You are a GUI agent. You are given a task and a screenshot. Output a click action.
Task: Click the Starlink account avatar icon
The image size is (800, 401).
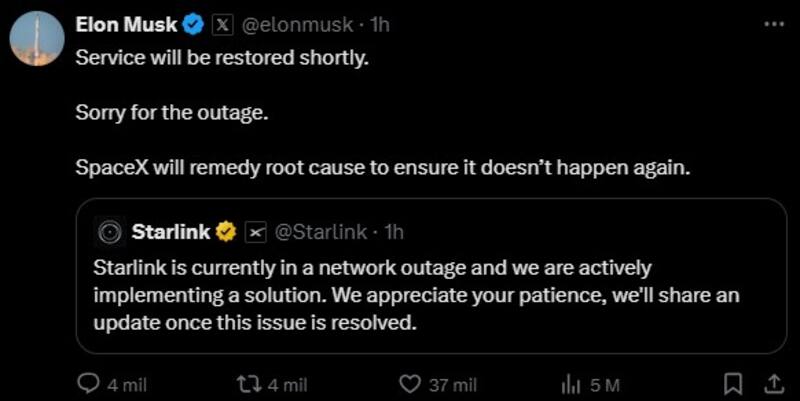[109, 232]
